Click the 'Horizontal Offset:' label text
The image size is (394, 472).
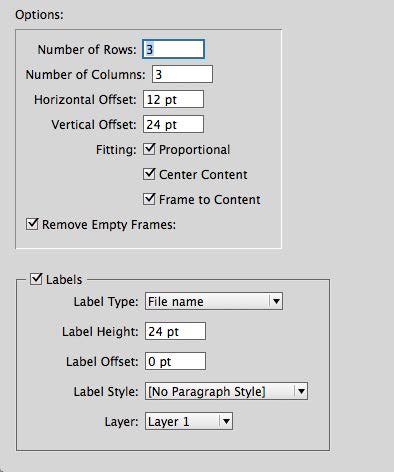[85, 100]
